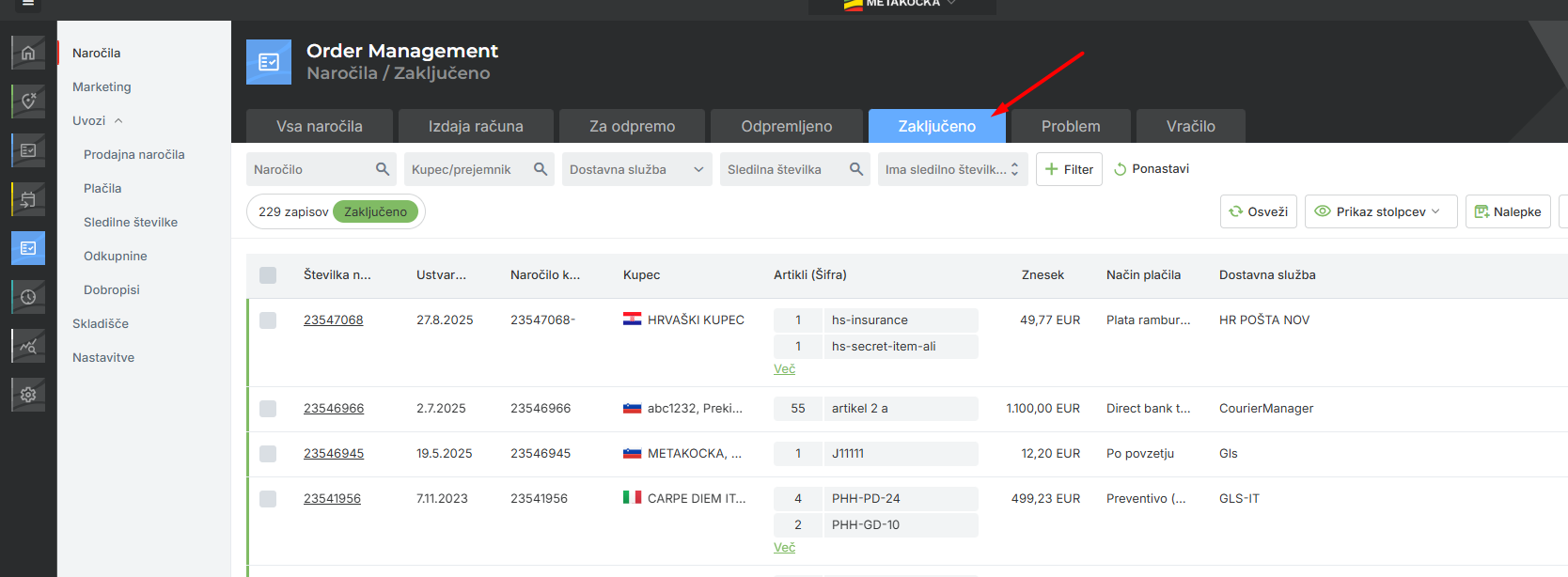Open the METAKOCKA account dropdown at top
This screenshot has height=577, width=1568.
902,4
